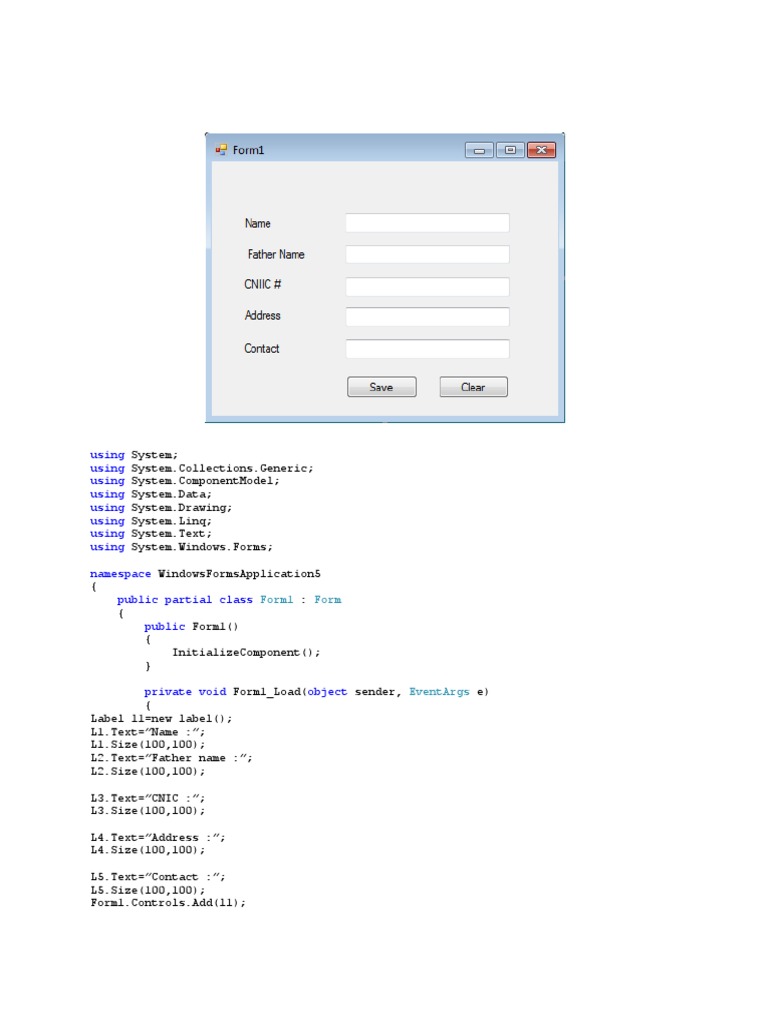This screenshot has height=1024, width=768.
Task: Click the 'using System.Collections.Generic;' line
Action: tap(202, 468)
